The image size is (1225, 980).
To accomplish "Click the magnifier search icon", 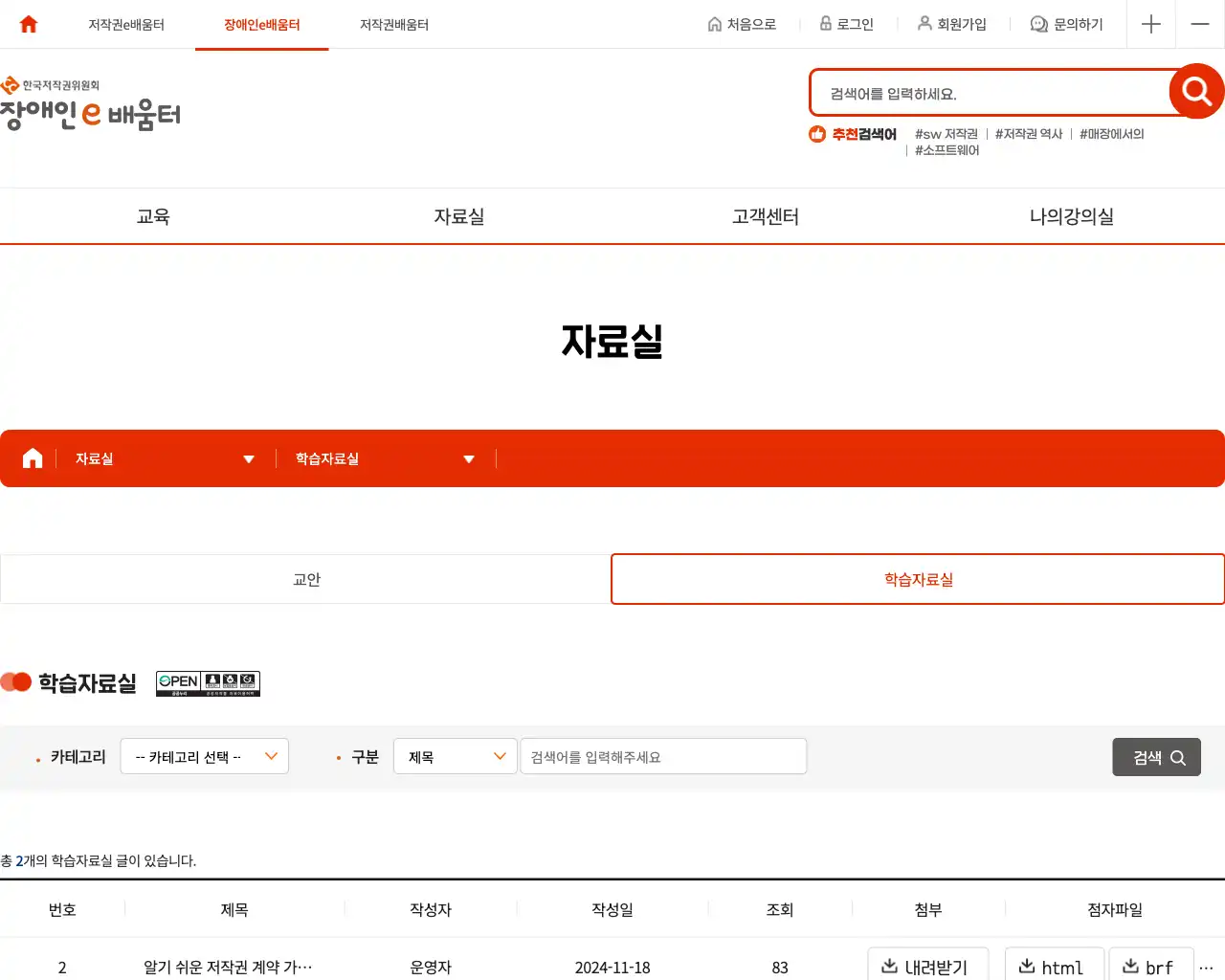I will [x=1194, y=92].
